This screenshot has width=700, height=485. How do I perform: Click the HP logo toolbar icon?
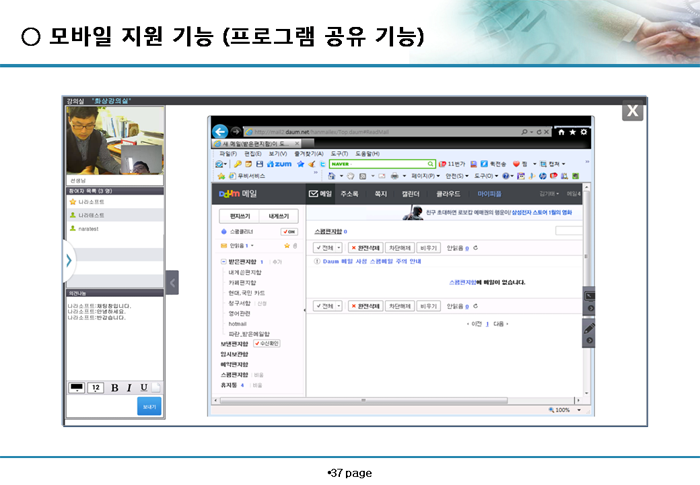[x=543, y=176]
